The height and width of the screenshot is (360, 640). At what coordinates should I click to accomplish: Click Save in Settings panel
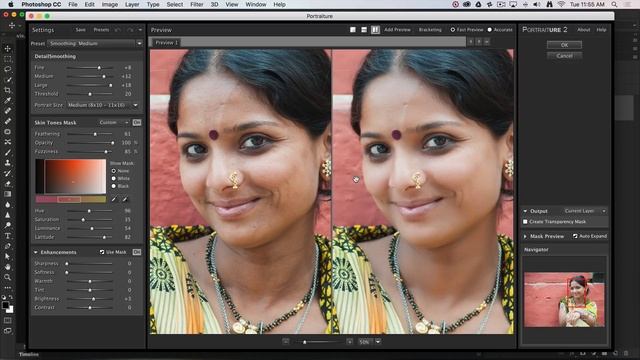(x=80, y=30)
